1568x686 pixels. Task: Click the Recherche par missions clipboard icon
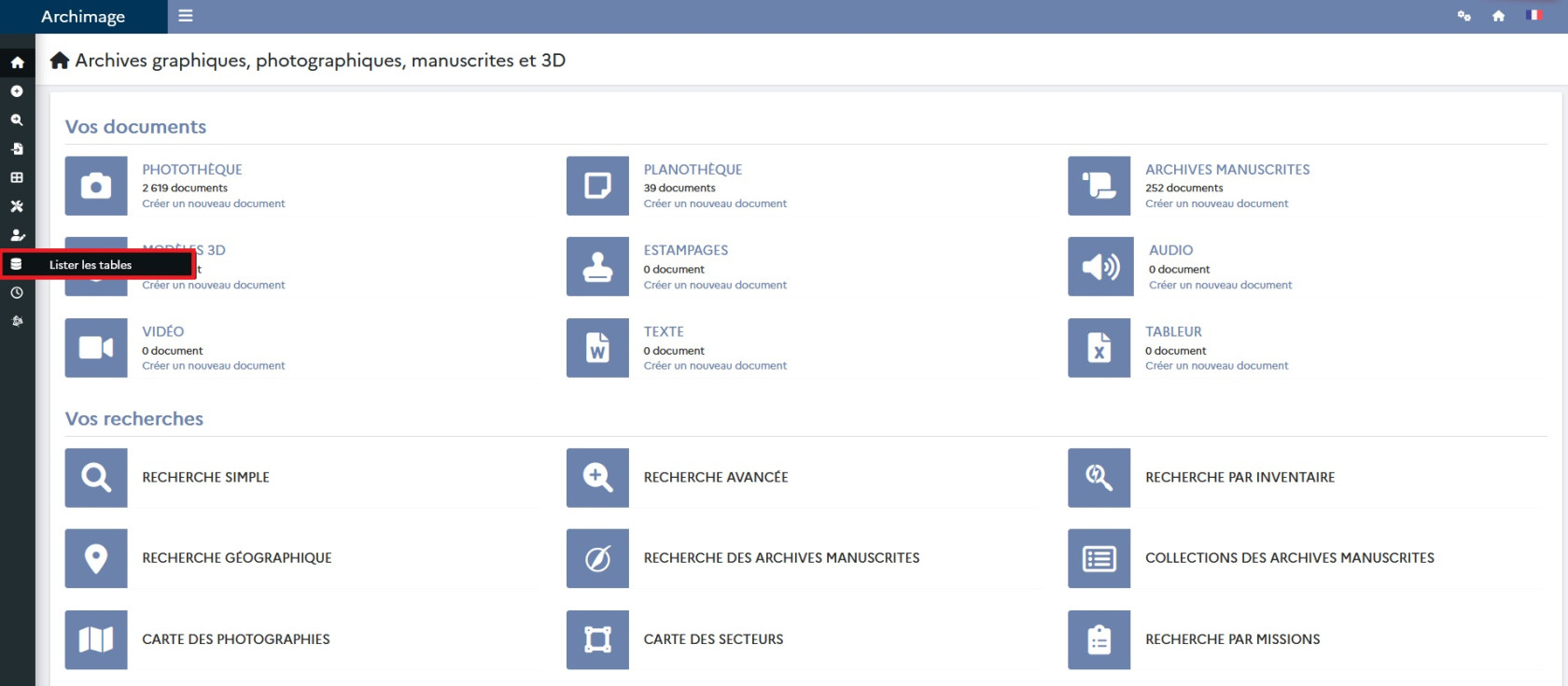coord(1099,640)
